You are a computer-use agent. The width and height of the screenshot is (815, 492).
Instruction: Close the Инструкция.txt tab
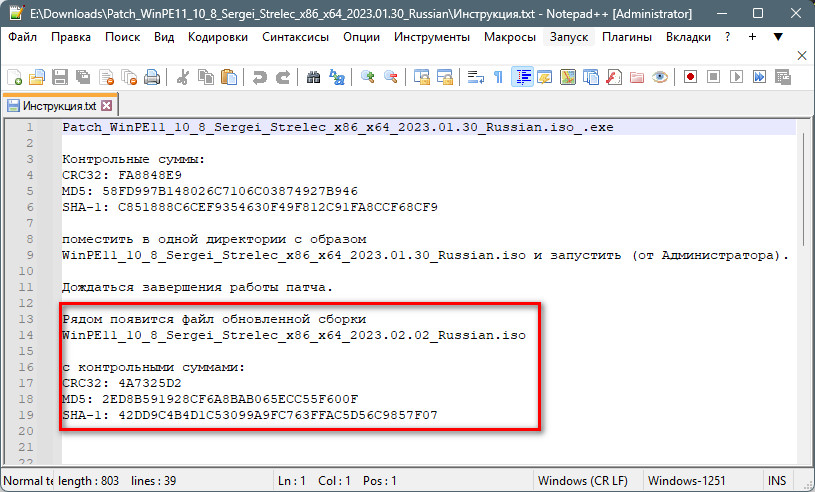tap(108, 105)
